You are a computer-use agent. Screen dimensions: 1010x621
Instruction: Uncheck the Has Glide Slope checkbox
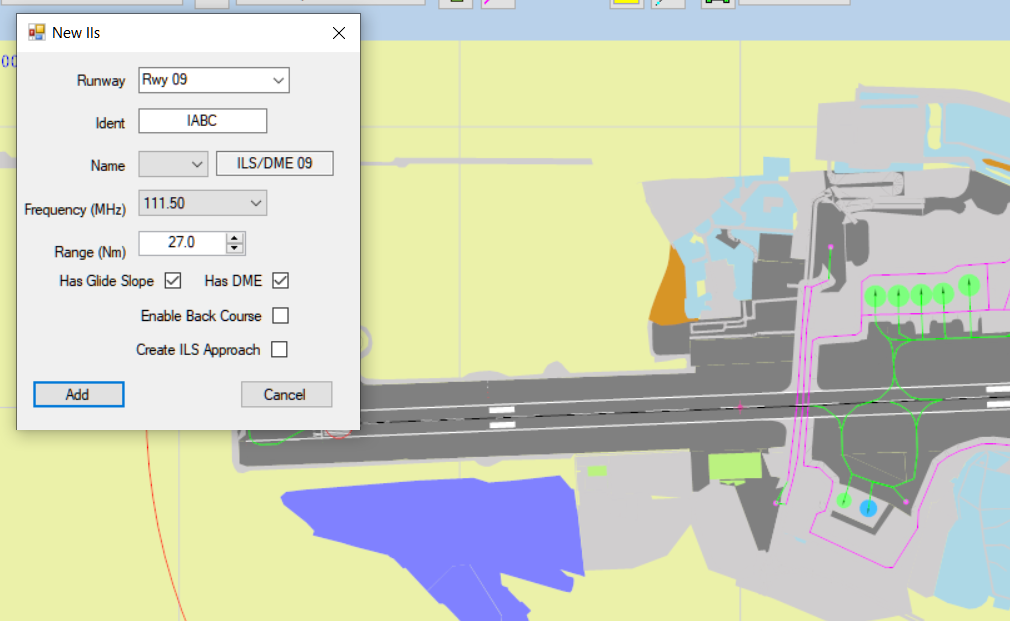coord(173,281)
